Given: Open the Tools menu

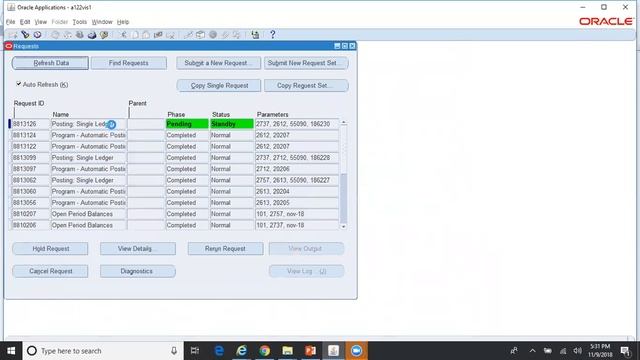Looking at the screenshot, I should [x=80, y=22].
